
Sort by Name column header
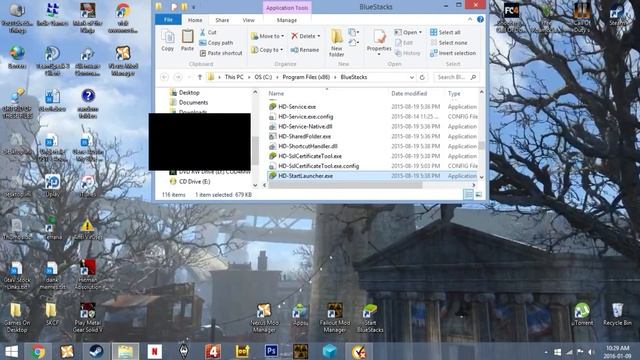276,93
